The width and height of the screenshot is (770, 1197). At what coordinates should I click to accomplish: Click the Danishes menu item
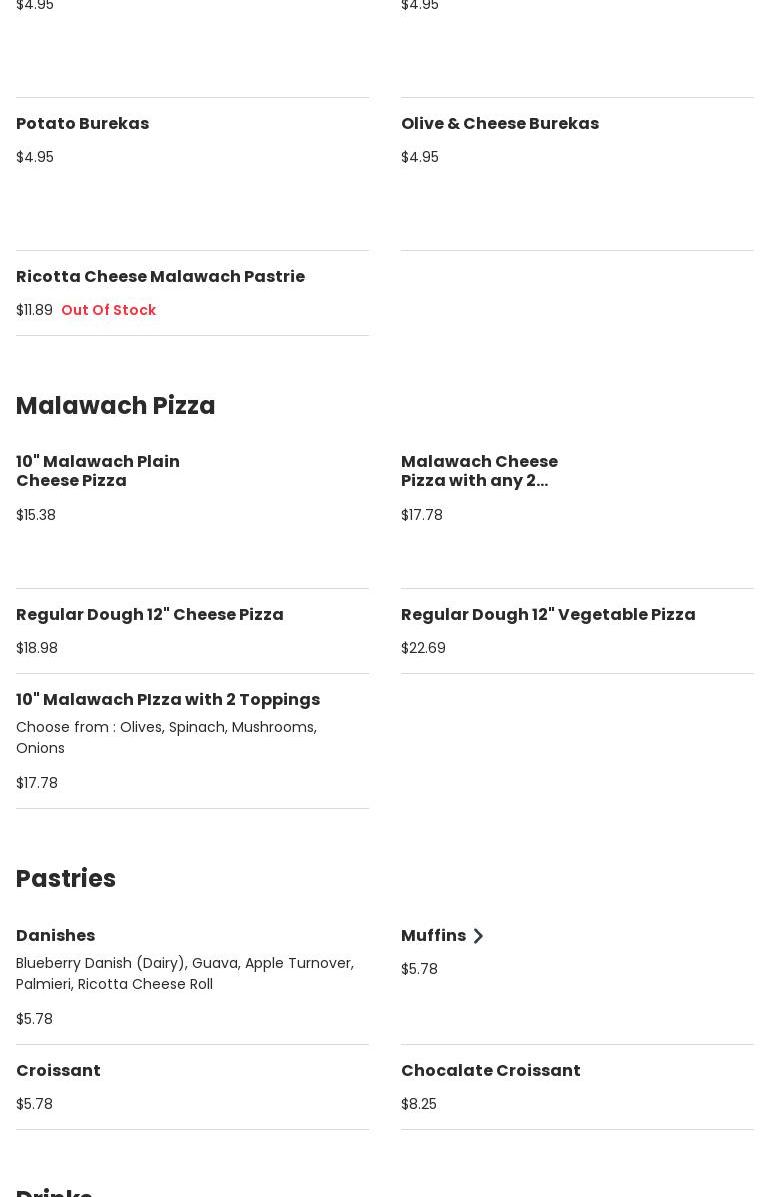[x=55, y=936]
